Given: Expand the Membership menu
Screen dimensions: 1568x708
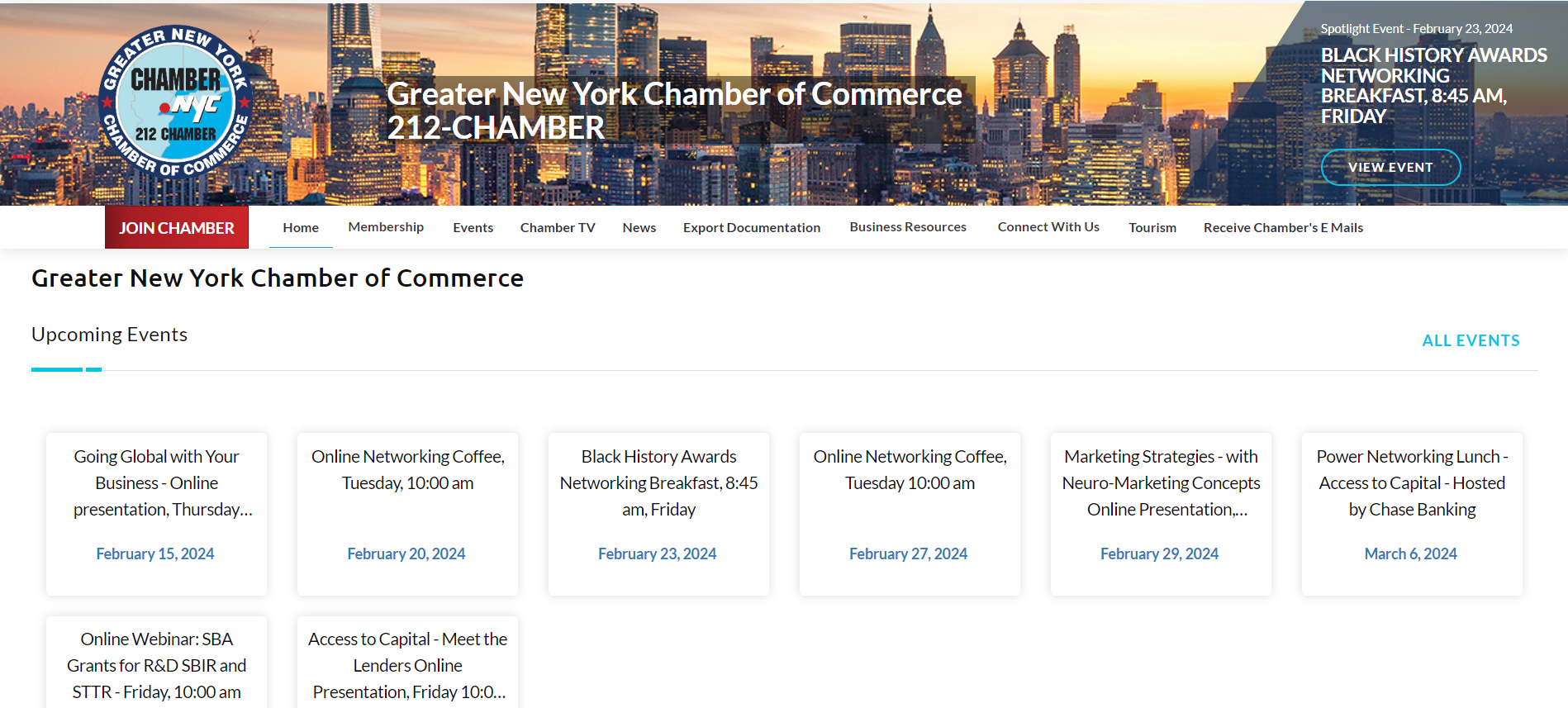Looking at the screenshot, I should [x=386, y=227].
